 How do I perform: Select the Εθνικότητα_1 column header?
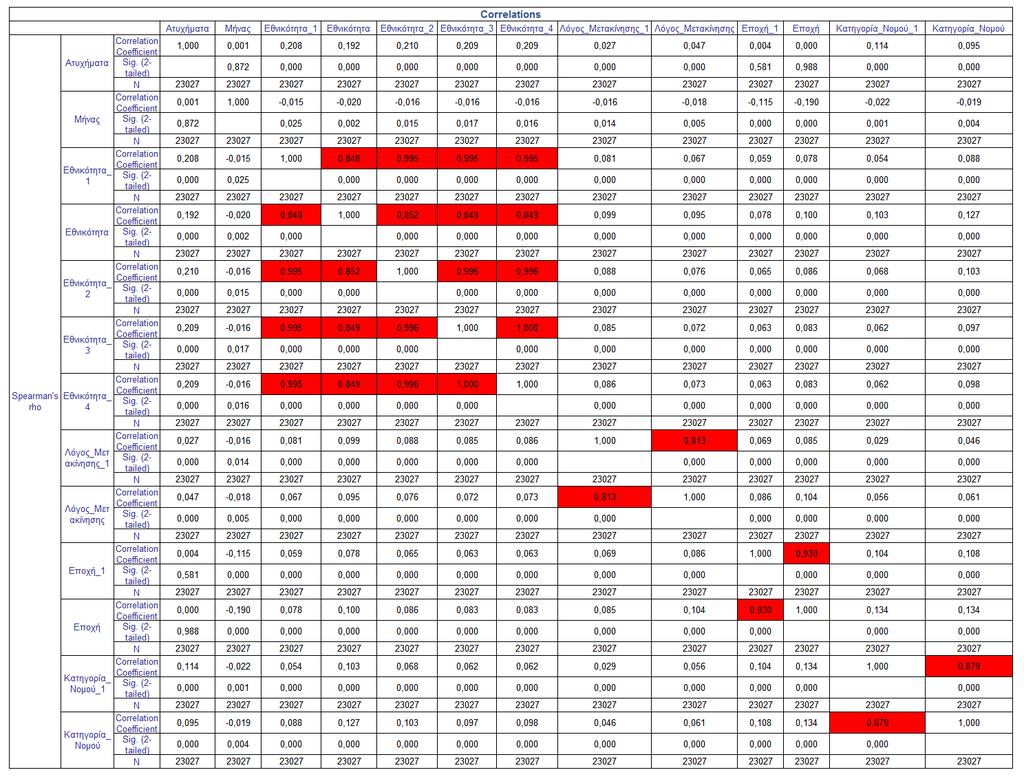click(291, 29)
